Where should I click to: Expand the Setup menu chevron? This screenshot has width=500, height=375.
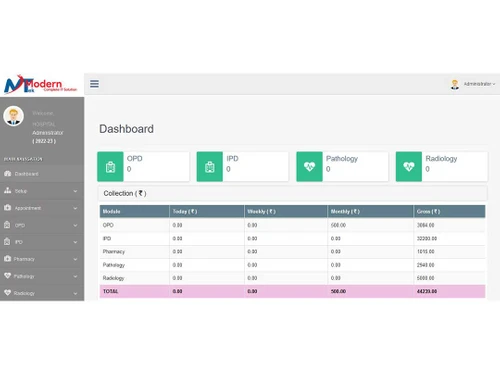click(75, 191)
